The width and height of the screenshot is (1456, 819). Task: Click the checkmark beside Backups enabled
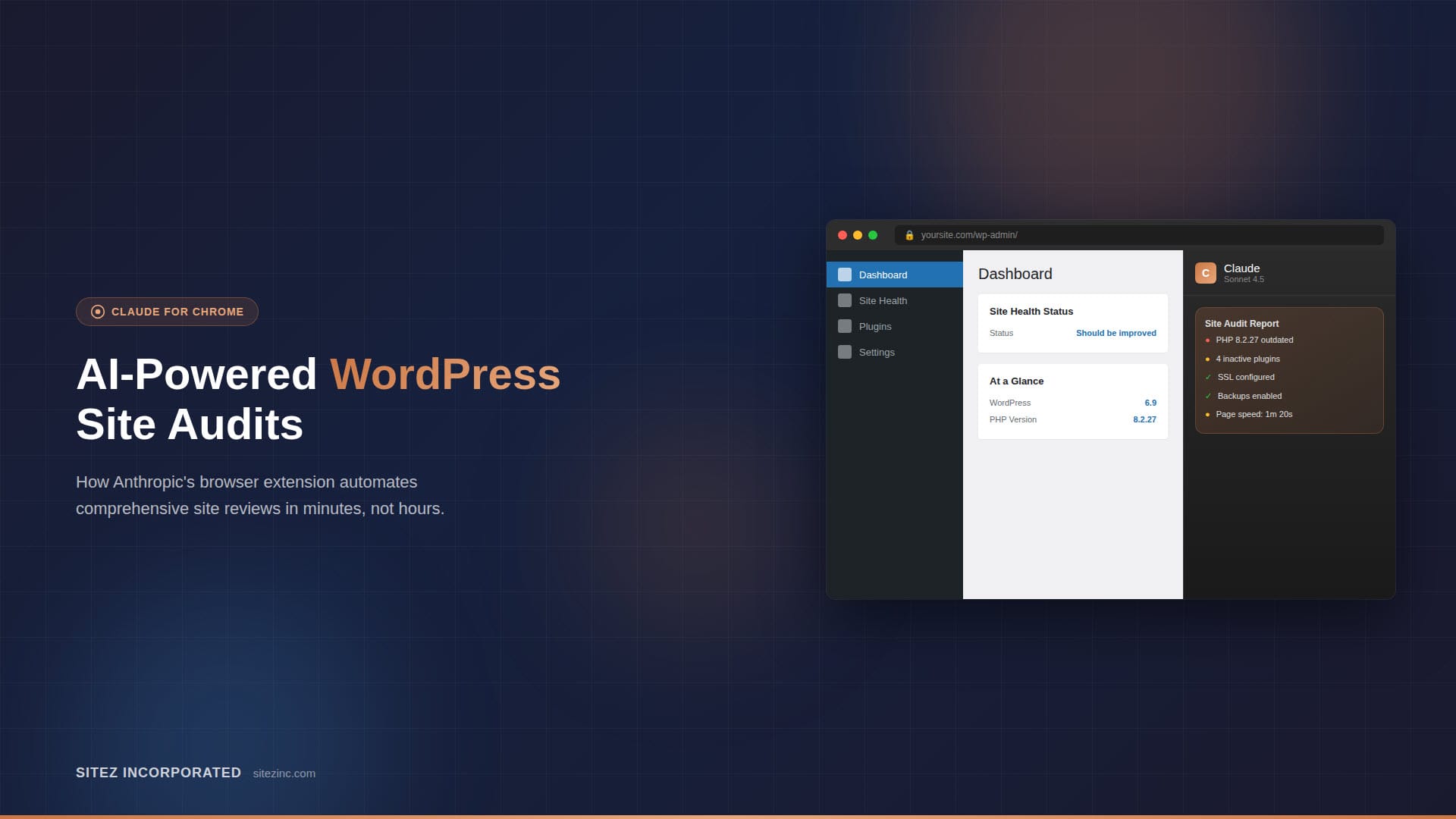(x=1208, y=396)
